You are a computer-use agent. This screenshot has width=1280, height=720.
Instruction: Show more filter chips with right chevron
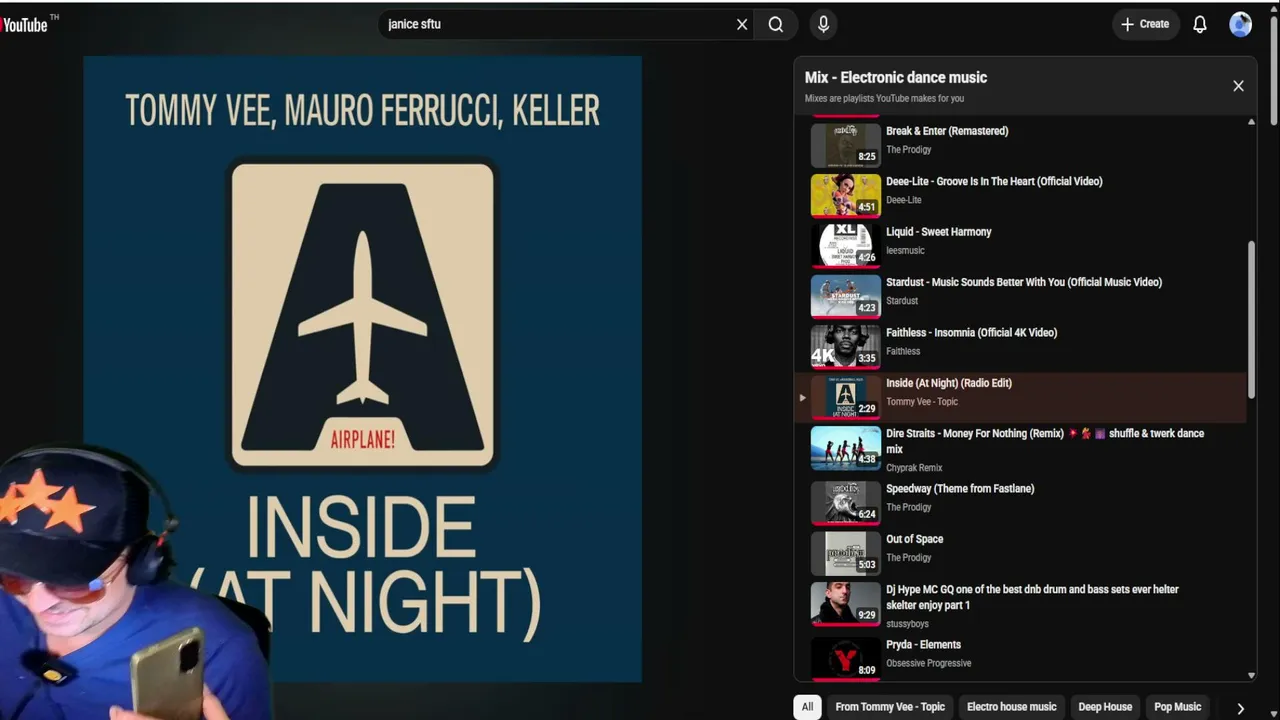(x=1240, y=708)
